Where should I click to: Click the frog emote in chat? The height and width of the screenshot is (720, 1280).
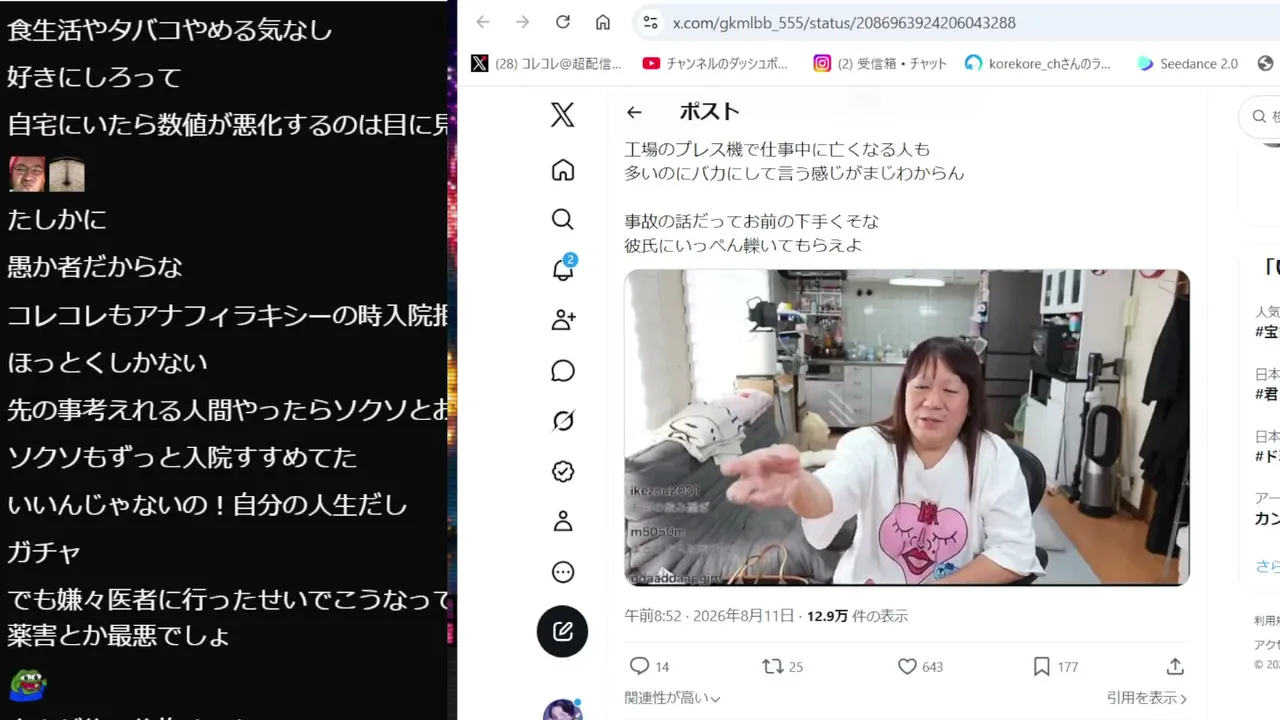click(28, 684)
